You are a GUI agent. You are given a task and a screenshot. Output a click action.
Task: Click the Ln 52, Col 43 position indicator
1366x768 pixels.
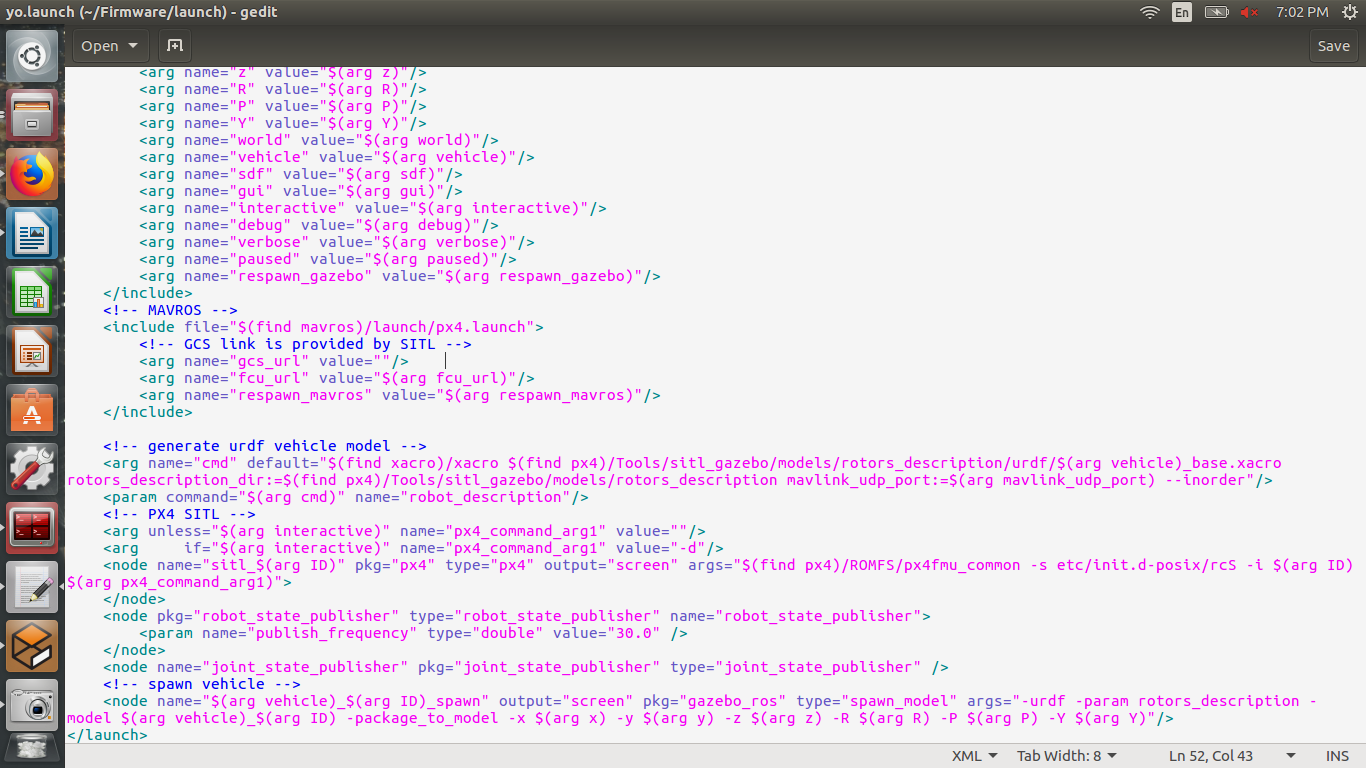coord(1211,756)
